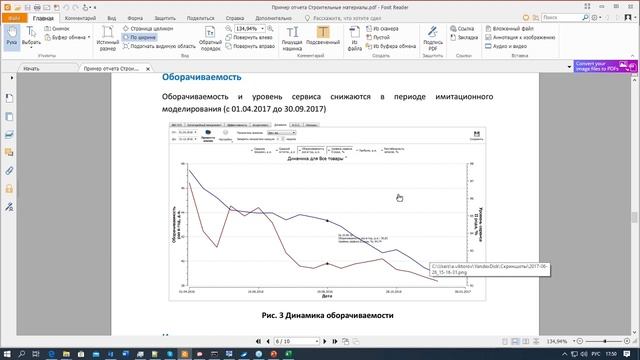640x360 pixels.
Task: Open the Комментарий ribbon tab
Action: pos(80,18)
